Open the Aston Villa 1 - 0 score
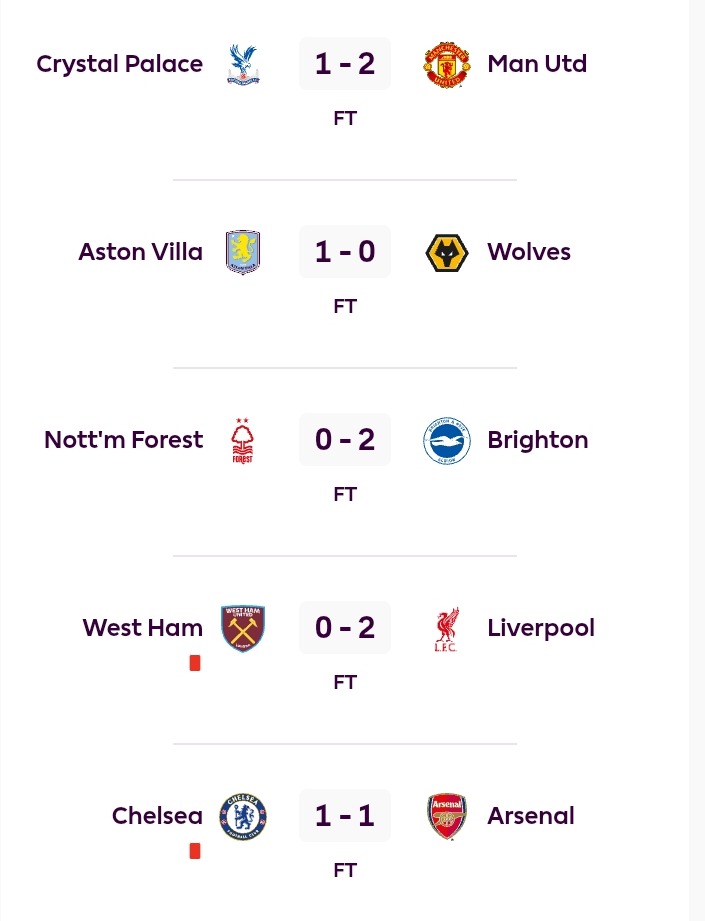 [x=345, y=252]
